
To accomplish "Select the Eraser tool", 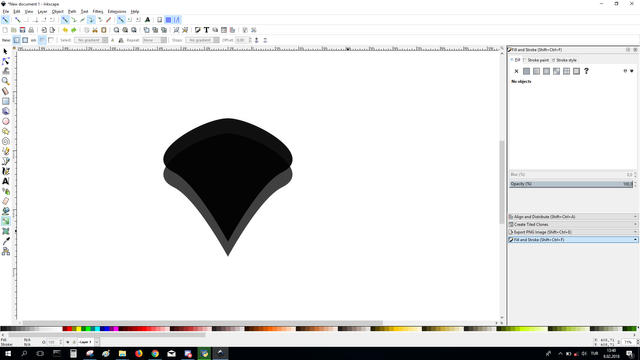I will pos(5,201).
